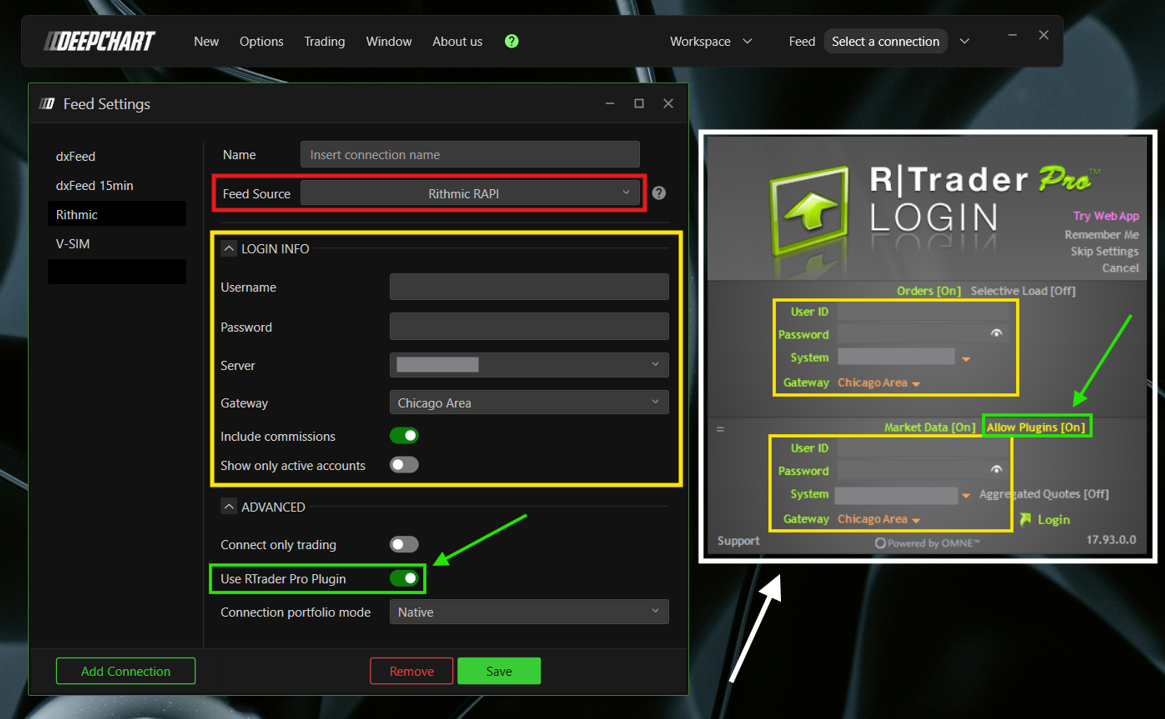
Task: Close the Feed Settings window
Action: pyautogui.click(x=668, y=103)
